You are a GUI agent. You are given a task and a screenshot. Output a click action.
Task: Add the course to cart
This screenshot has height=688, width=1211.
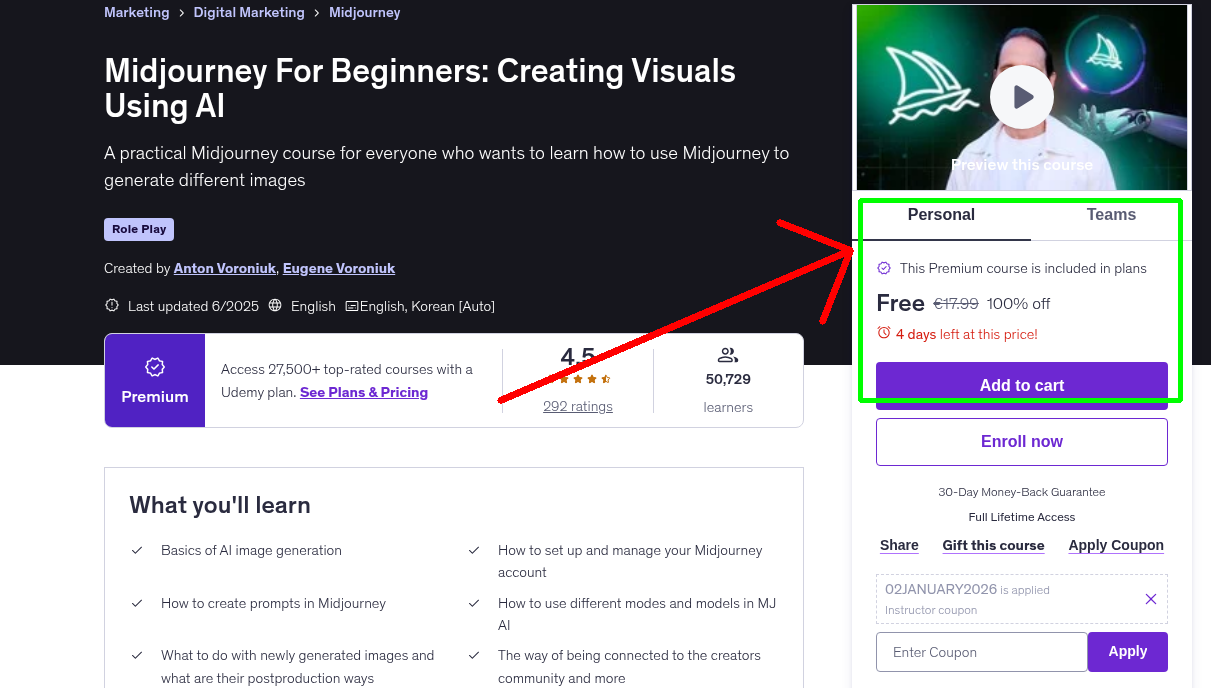[x=1021, y=385]
